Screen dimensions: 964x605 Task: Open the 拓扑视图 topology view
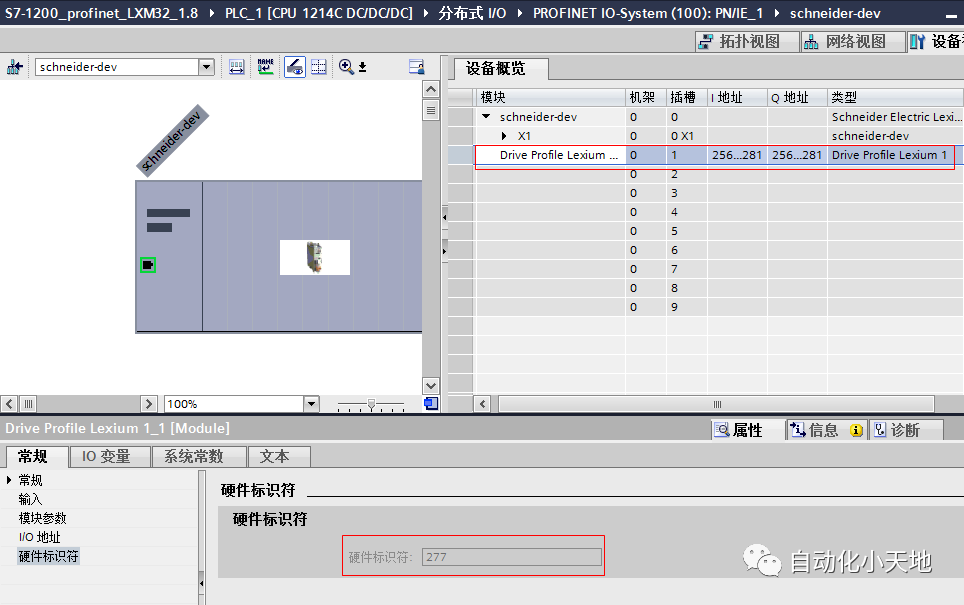[x=747, y=41]
